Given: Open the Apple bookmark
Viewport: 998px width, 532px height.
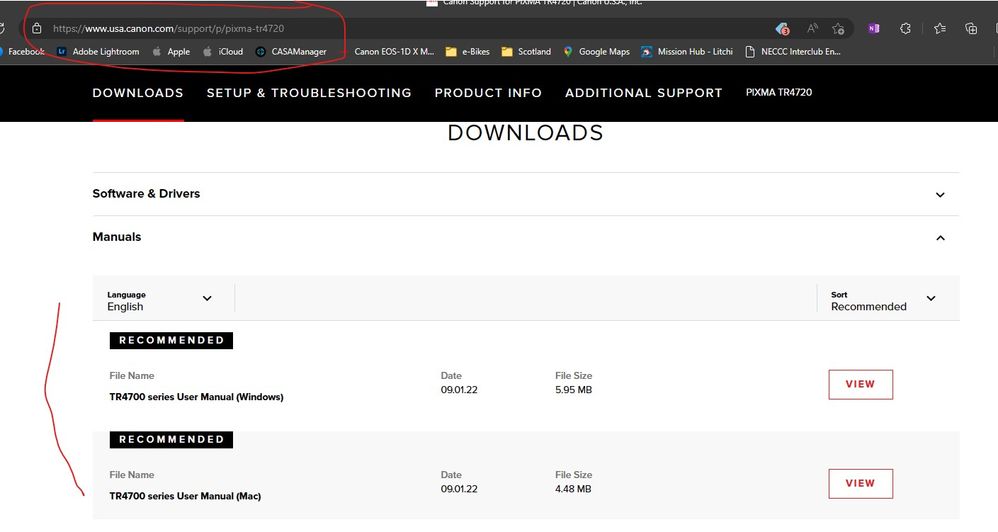Looking at the screenshot, I should (171, 52).
